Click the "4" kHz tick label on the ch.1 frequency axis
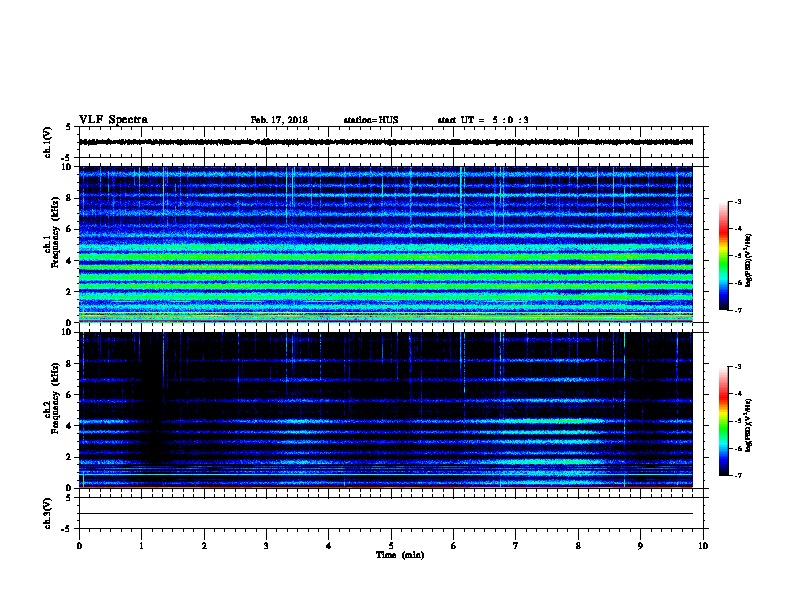The image size is (792, 612). click(69, 261)
